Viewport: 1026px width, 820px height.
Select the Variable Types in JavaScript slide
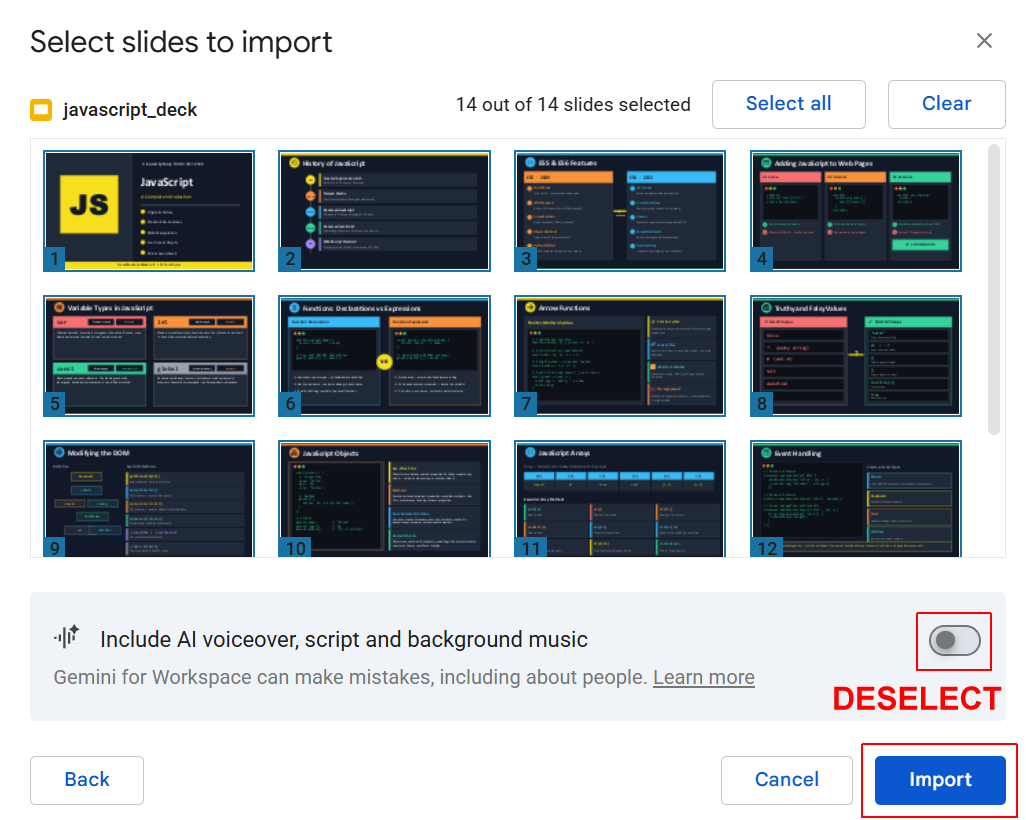point(148,356)
